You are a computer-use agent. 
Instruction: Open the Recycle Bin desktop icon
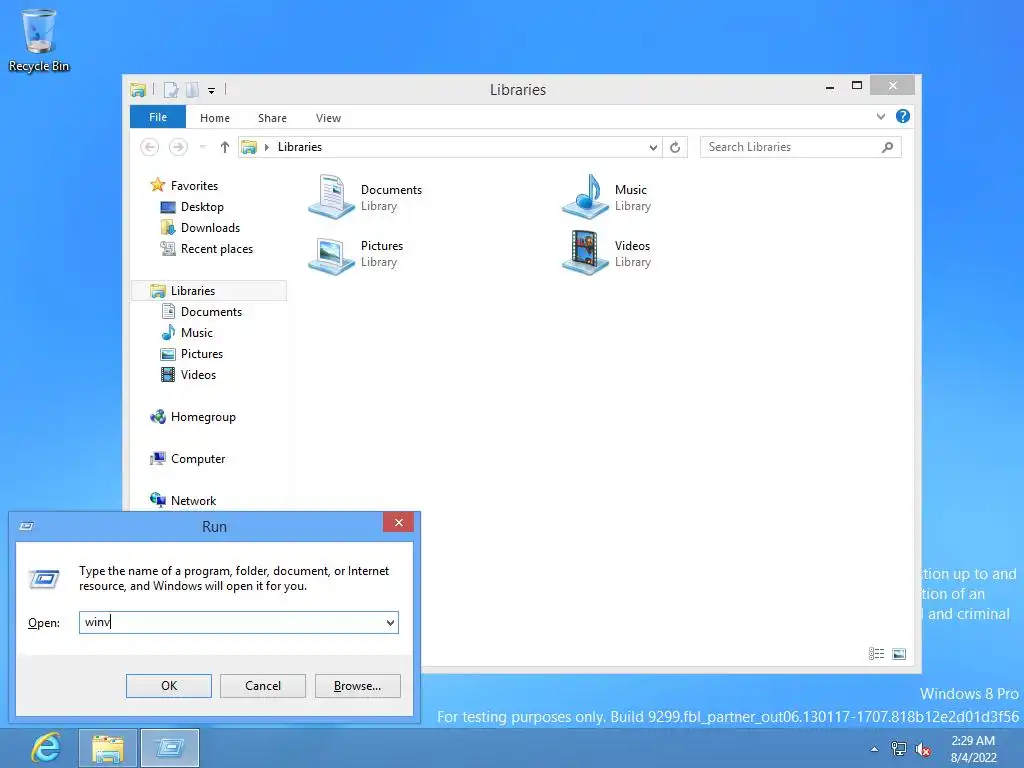(39, 40)
